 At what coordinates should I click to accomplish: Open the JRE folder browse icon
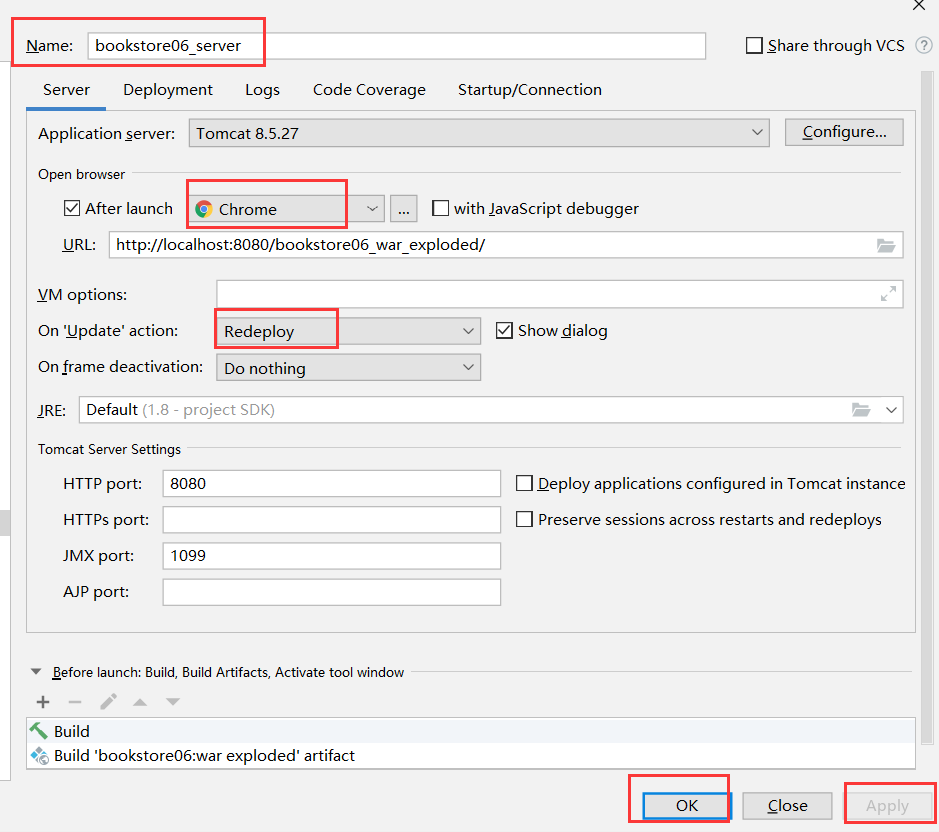point(860,410)
